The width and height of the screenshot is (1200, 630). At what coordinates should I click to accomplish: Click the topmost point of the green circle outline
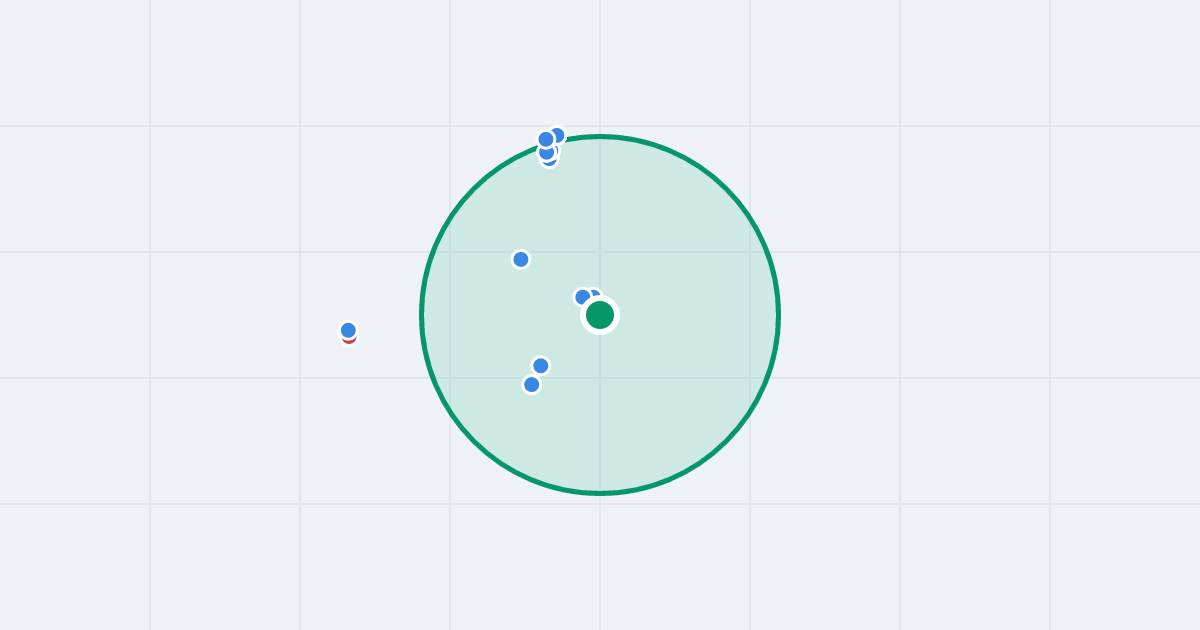[600, 136]
